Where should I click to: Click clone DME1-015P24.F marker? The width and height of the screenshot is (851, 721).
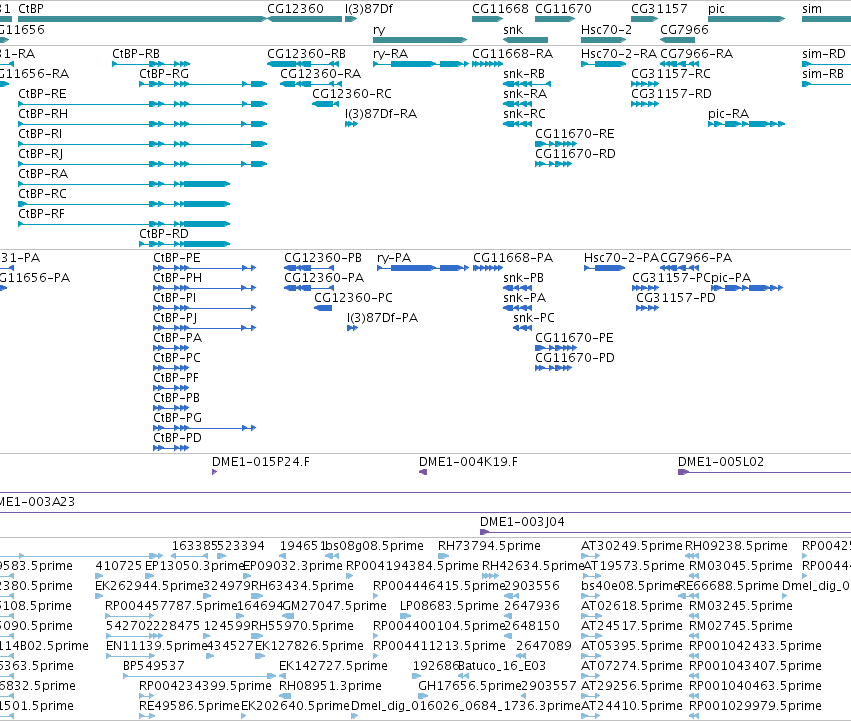click(214, 472)
